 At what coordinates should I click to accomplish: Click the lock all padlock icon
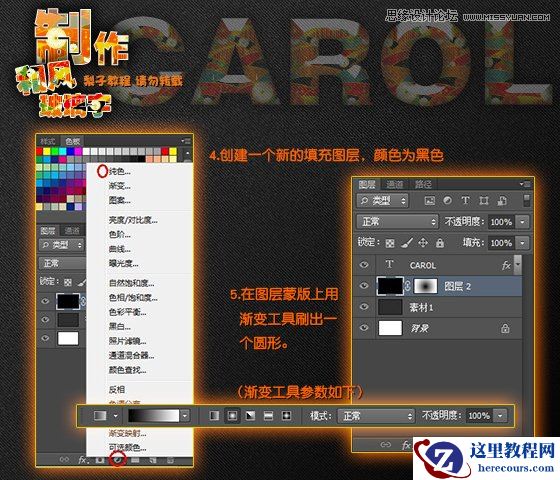click(x=440, y=243)
